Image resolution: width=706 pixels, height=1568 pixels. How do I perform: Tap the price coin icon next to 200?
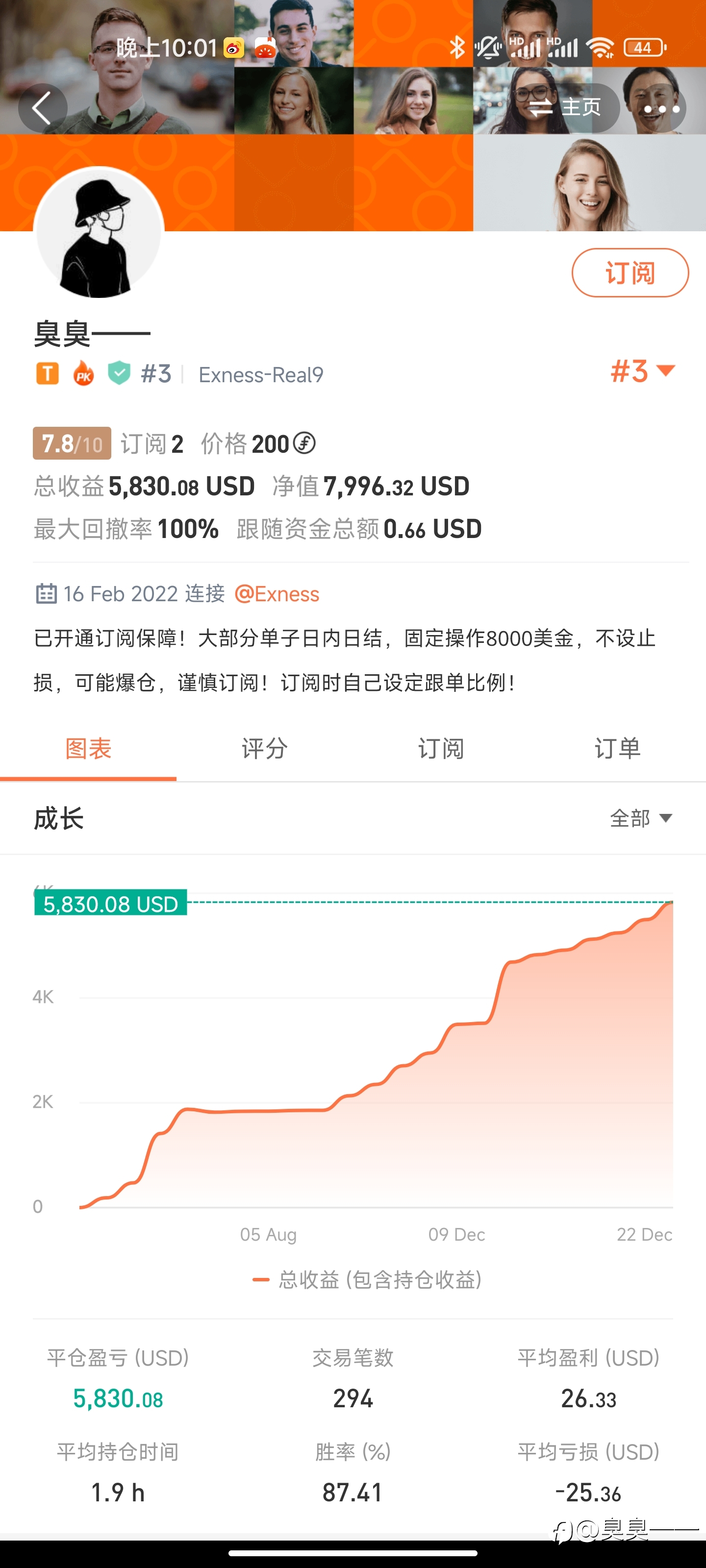point(304,443)
